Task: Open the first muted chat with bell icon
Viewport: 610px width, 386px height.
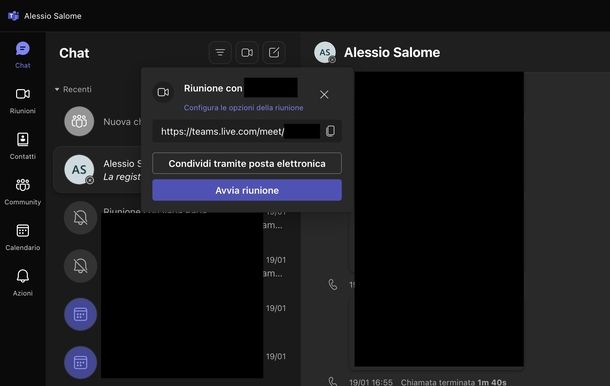Action: (x=81, y=218)
